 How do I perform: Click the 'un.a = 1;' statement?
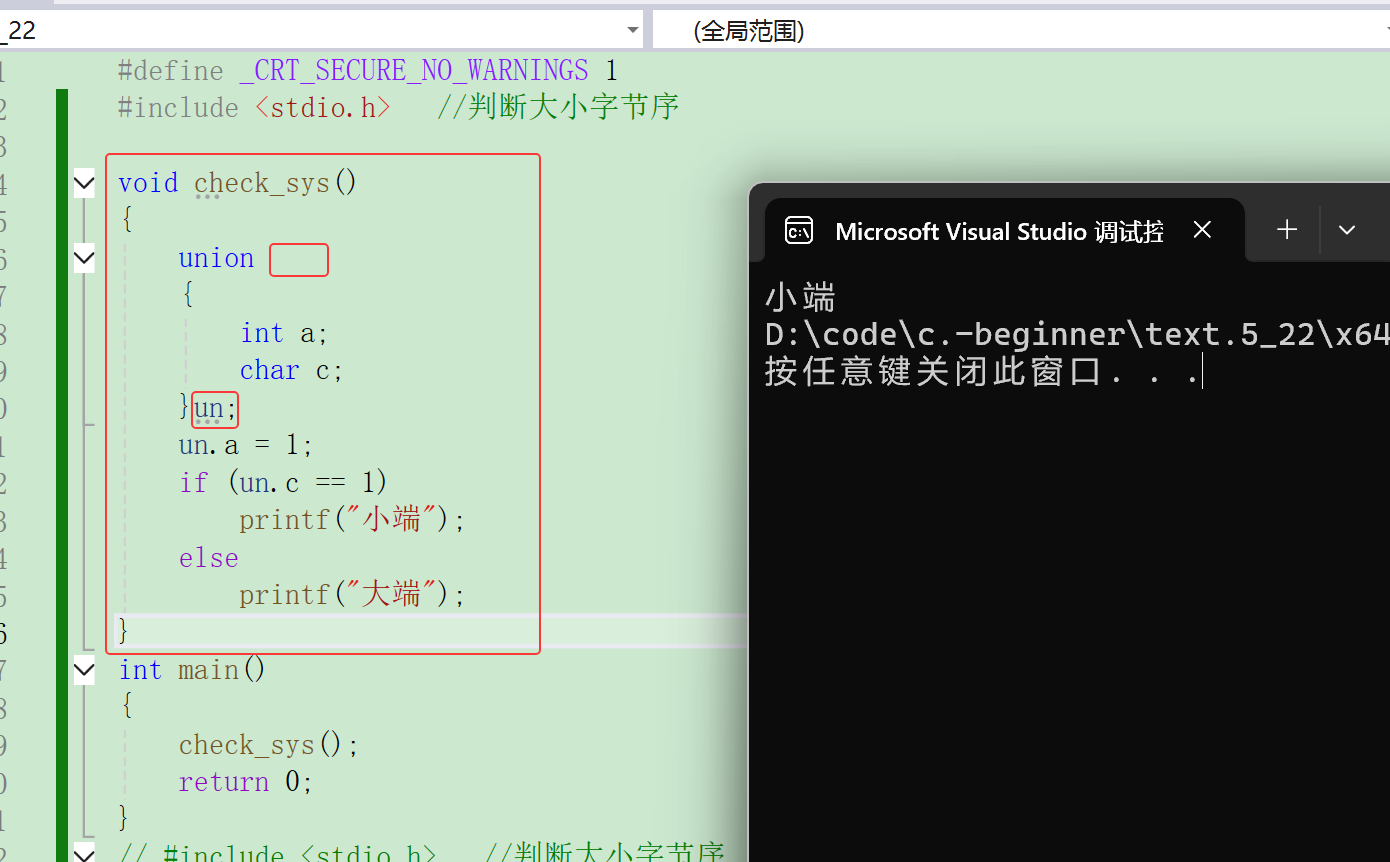click(x=246, y=445)
